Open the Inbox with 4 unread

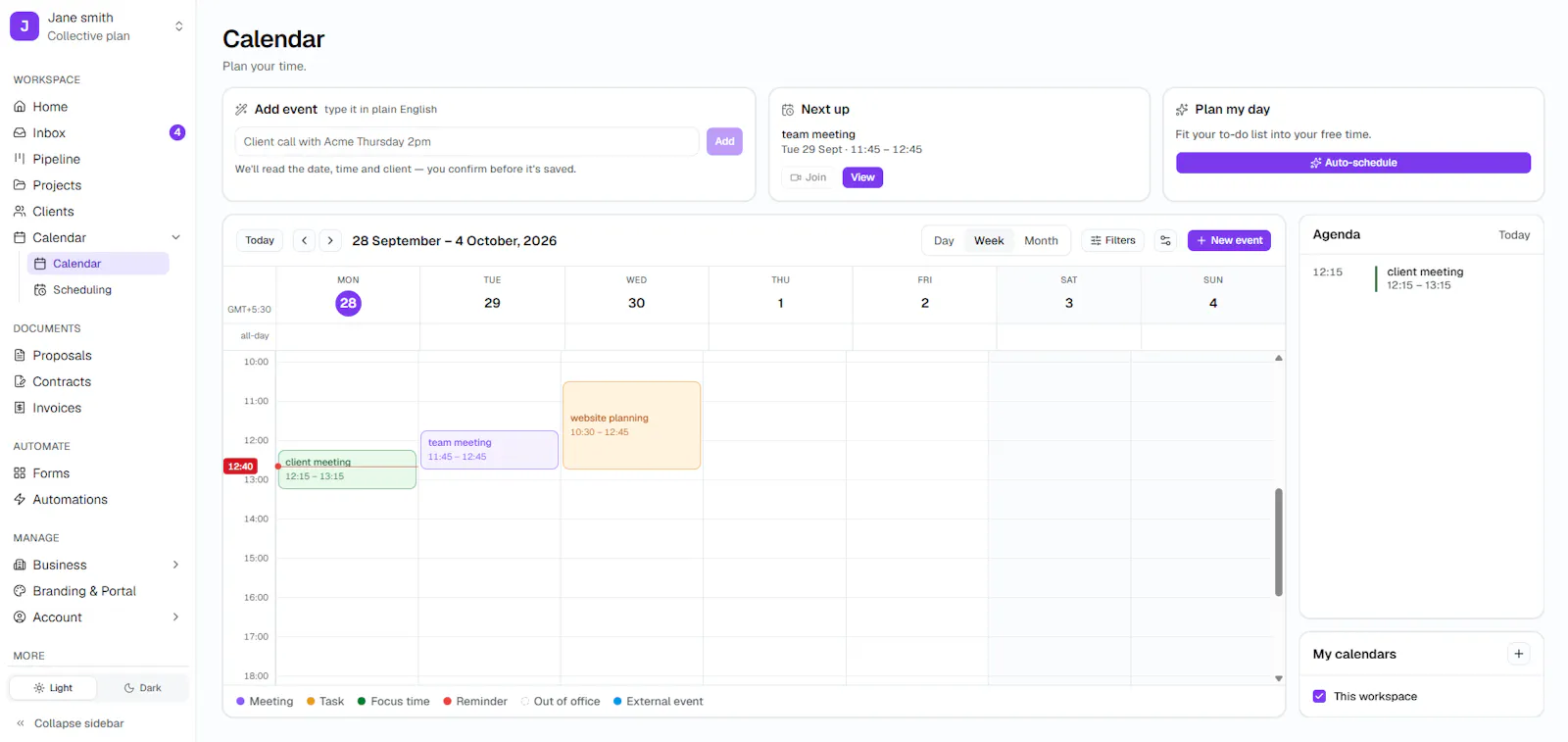pyautogui.click(x=96, y=133)
